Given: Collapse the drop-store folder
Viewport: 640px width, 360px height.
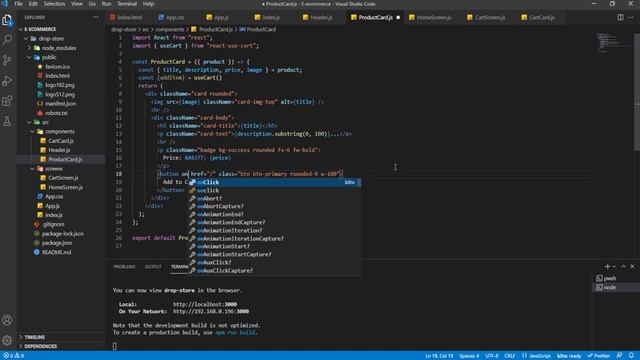Looking at the screenshot, I should 27,39.
